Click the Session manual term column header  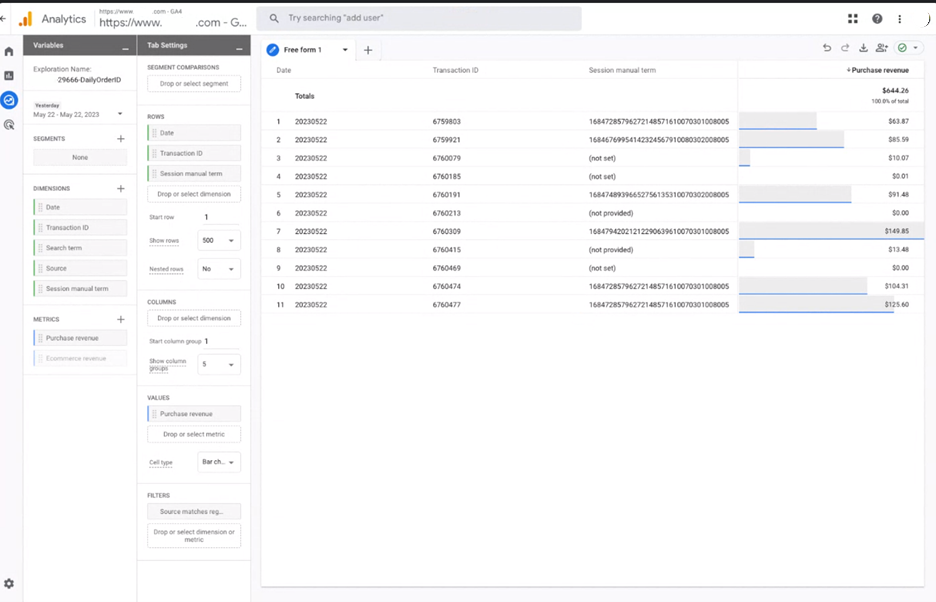622,70
